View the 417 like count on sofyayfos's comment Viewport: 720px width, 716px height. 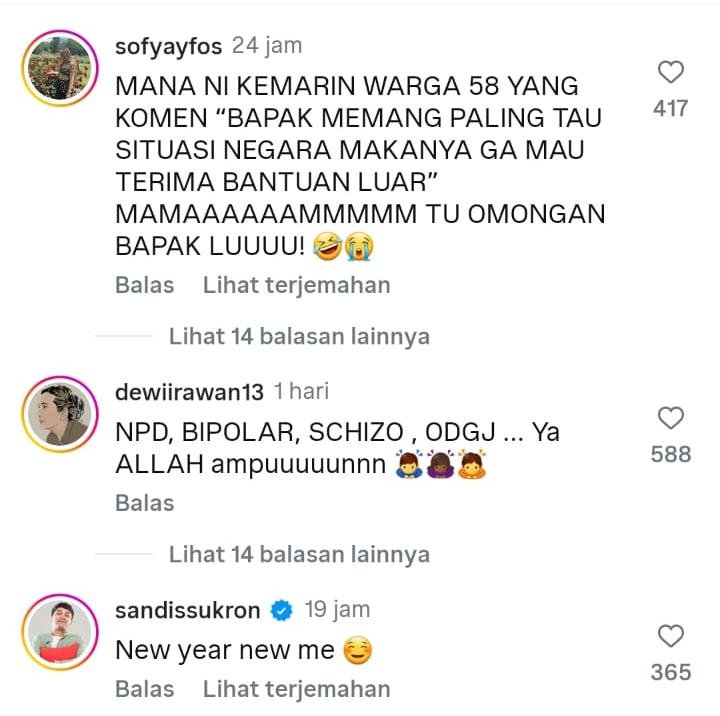pos(670,109)
